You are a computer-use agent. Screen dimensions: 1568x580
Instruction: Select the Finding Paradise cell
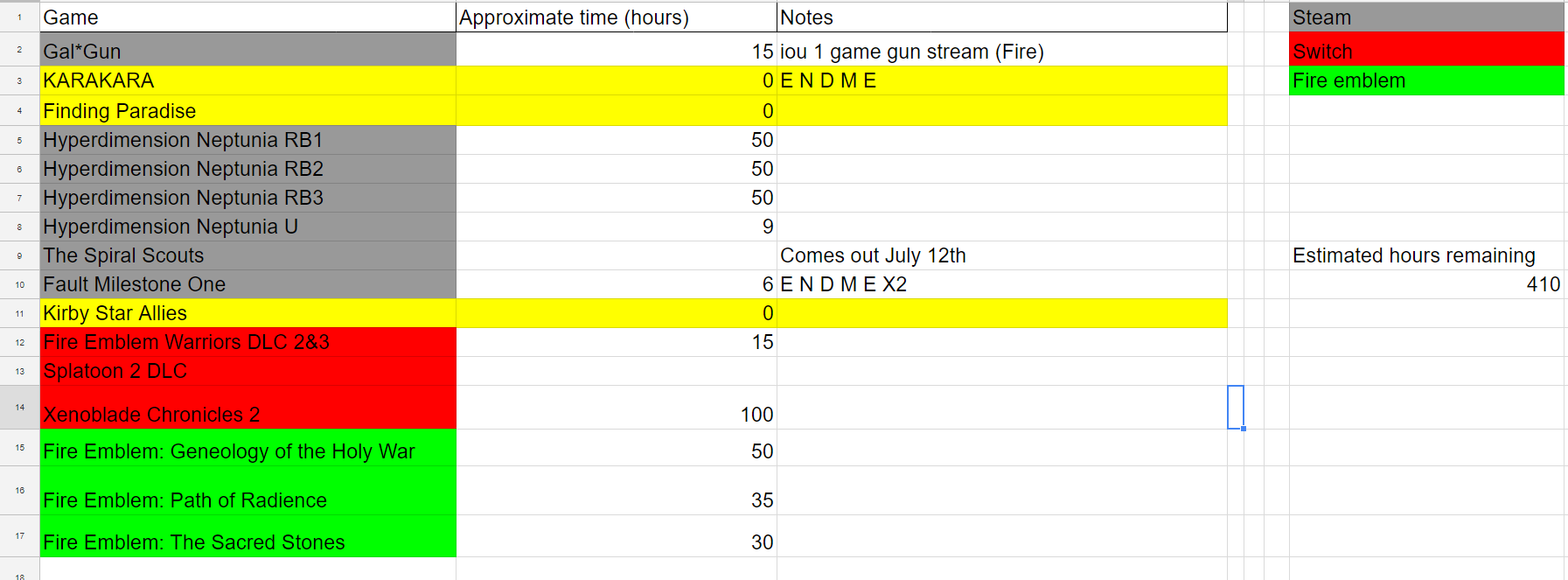point(248,110)
